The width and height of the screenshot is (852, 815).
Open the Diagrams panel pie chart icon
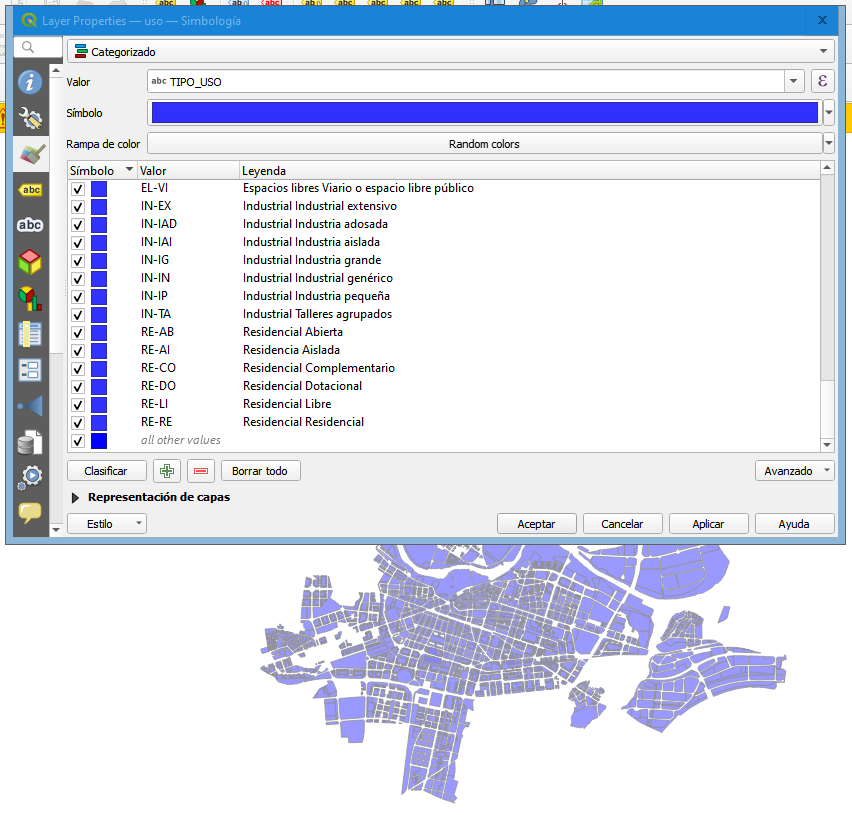coord(29,297)
